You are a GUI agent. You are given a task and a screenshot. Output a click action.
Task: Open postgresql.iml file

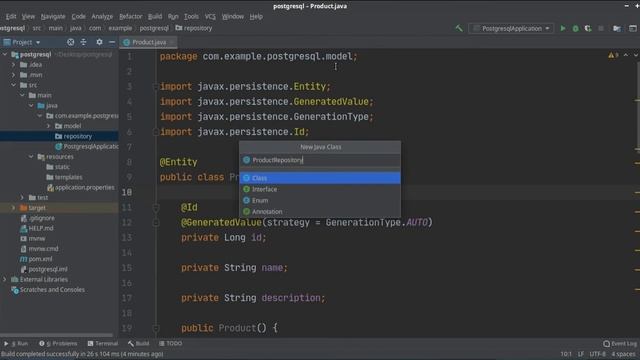[44, 269]
